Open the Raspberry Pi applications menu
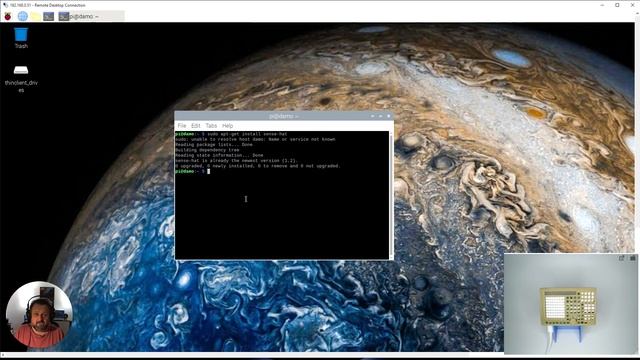The width and height of the screenshot is (640, 360). (8, 16)
